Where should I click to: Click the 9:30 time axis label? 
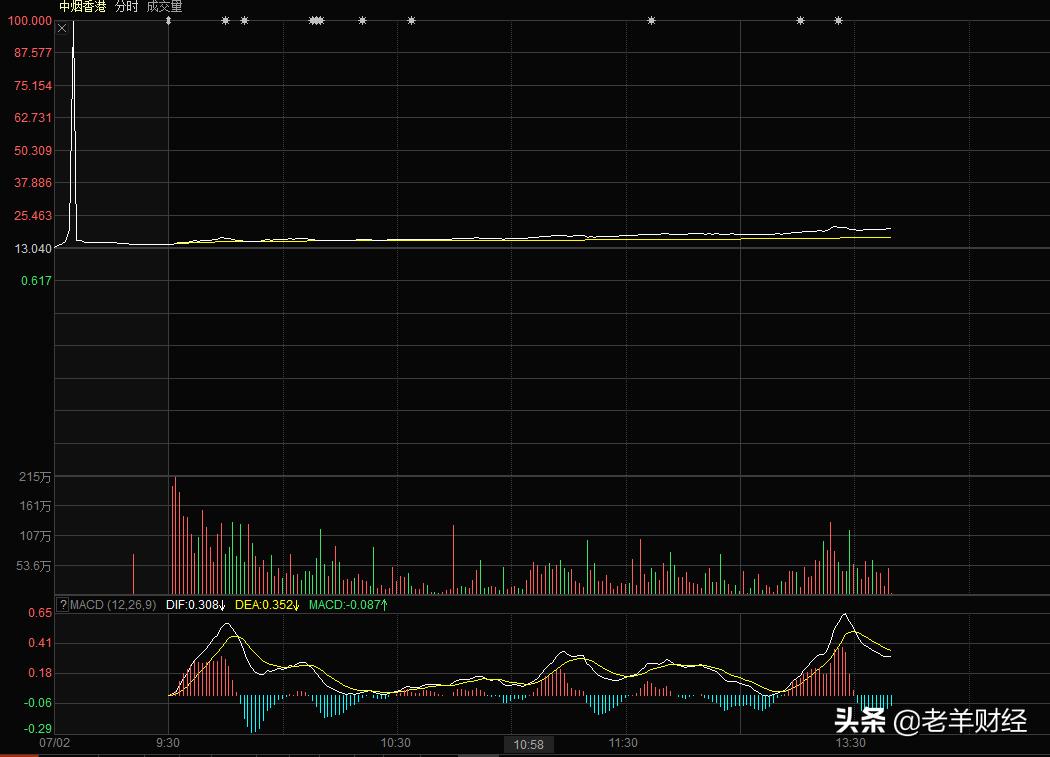(168, 742)
